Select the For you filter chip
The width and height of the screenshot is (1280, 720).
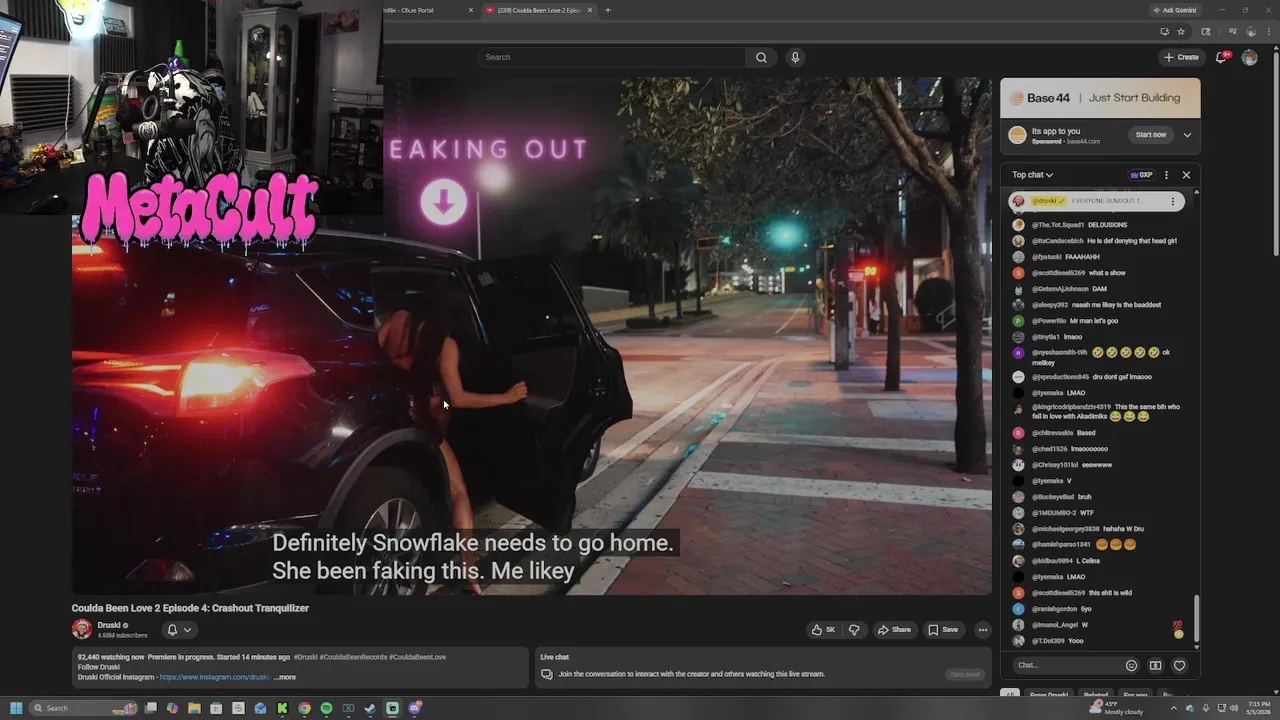[1135, 694]
